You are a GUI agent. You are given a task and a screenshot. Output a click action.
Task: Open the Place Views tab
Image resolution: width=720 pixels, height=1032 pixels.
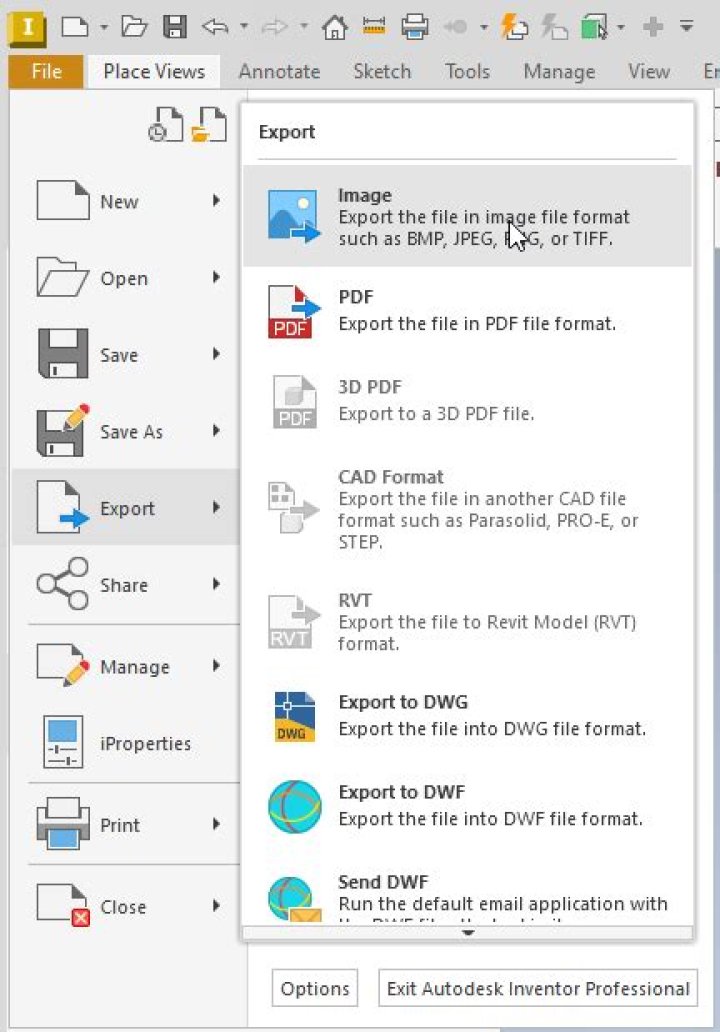[154, 71]
